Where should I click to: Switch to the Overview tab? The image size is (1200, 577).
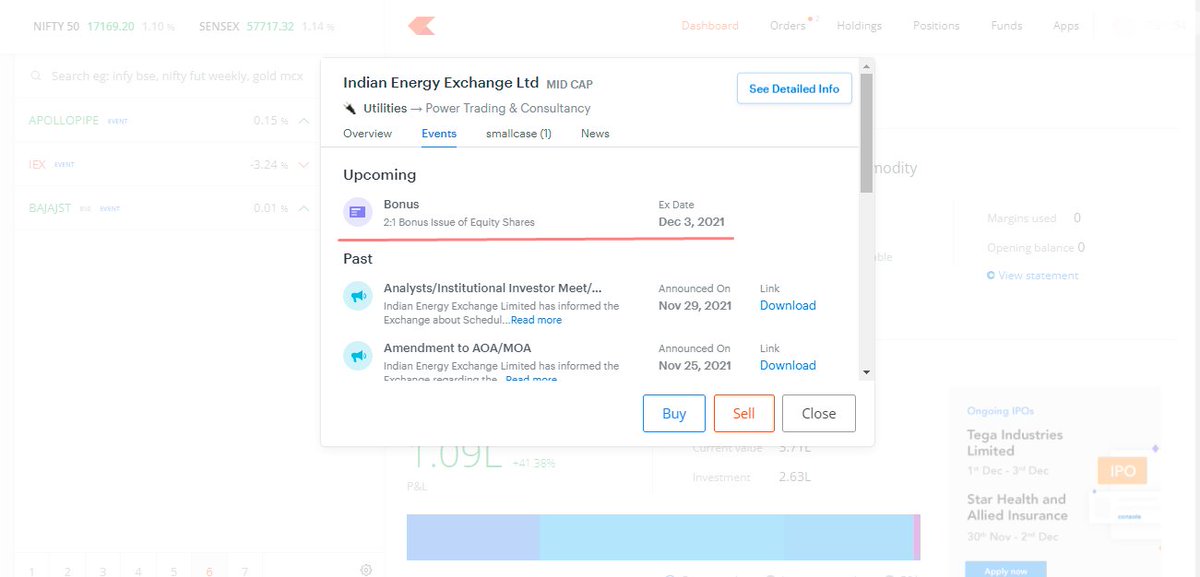[x=367, y=133]
